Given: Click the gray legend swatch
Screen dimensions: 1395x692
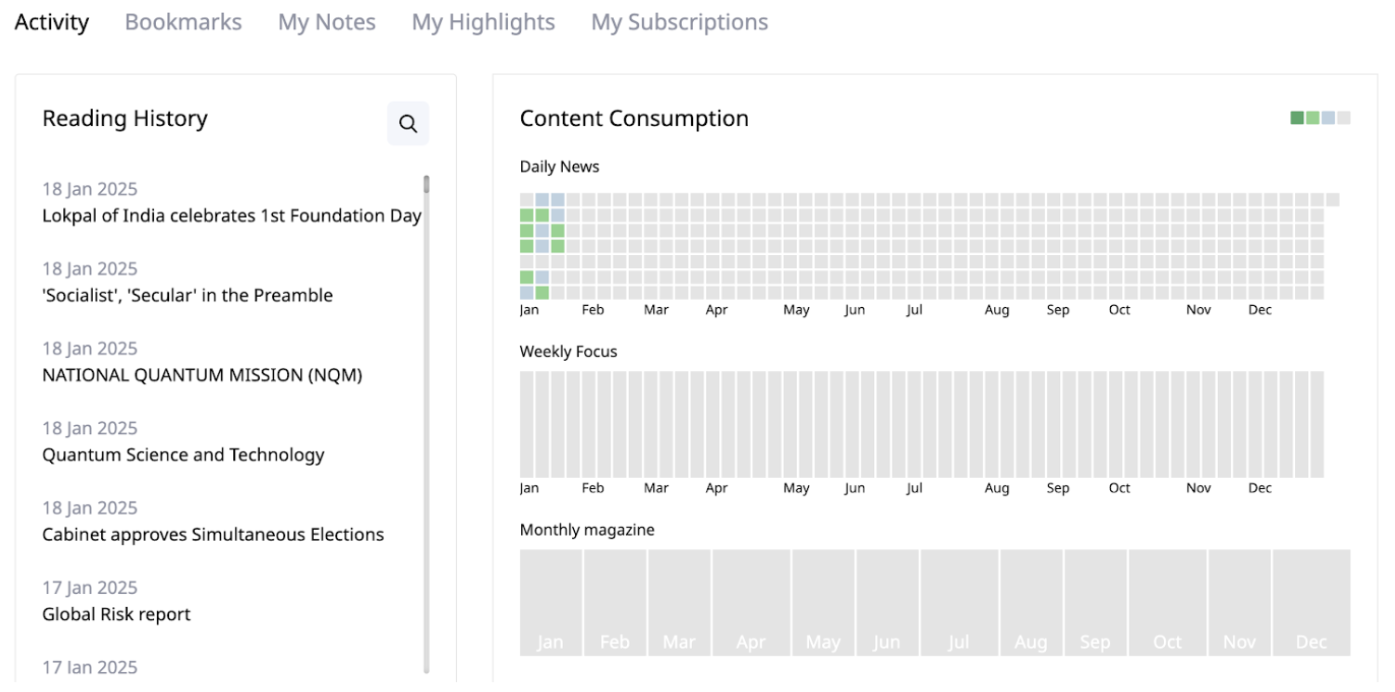Looking at the screenshot, I should (x=1343, y=118).
